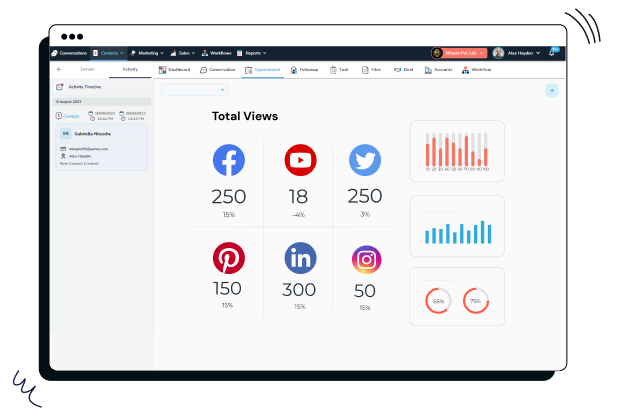This screenshot has height=416, width=630.
Task: Open the Deal tab
Action: point(403,70)
